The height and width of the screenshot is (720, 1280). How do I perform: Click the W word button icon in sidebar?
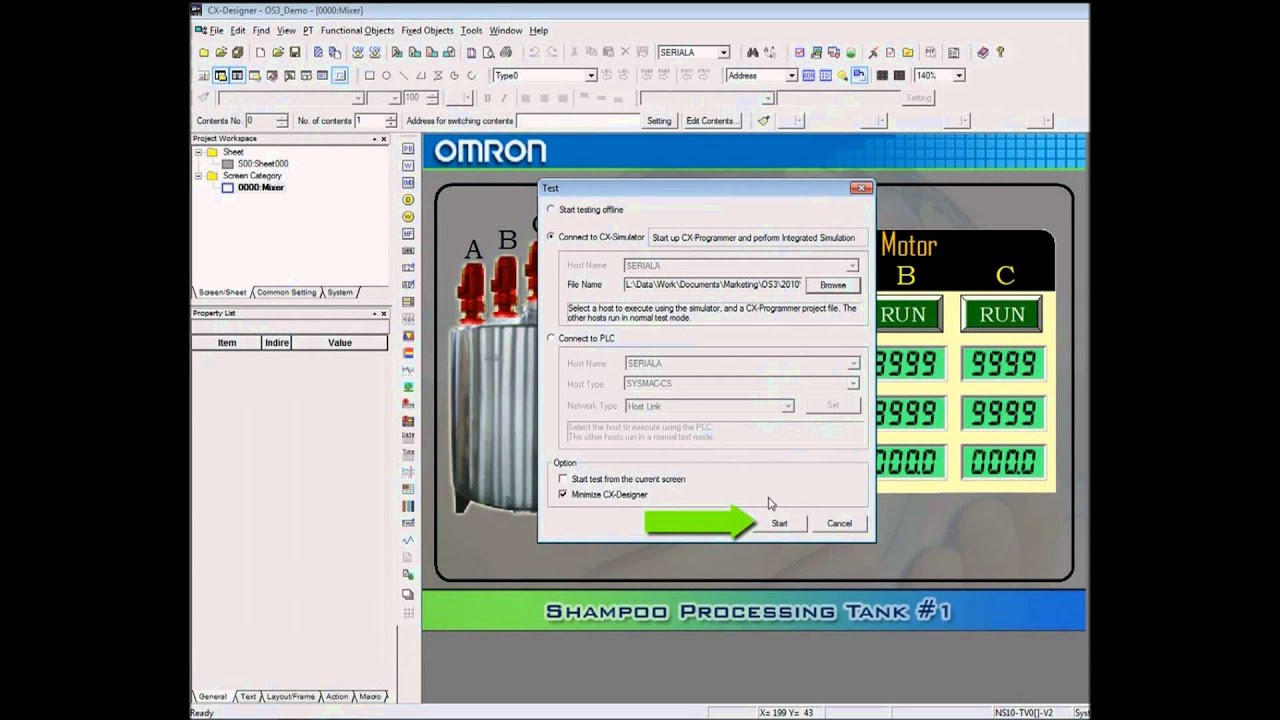click(408, 165)
